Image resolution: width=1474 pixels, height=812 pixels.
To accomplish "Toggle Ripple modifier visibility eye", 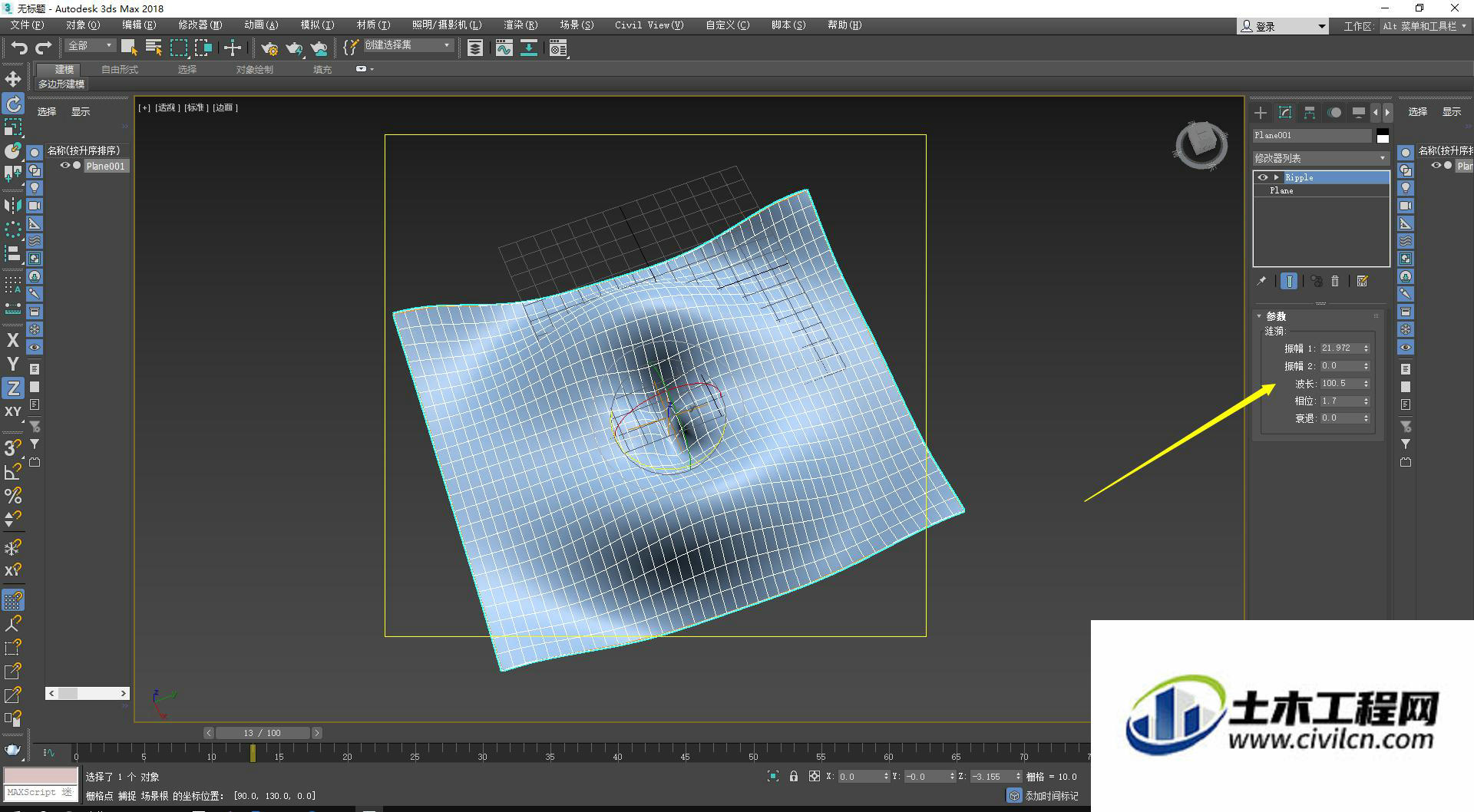I will click(1262, 177).
